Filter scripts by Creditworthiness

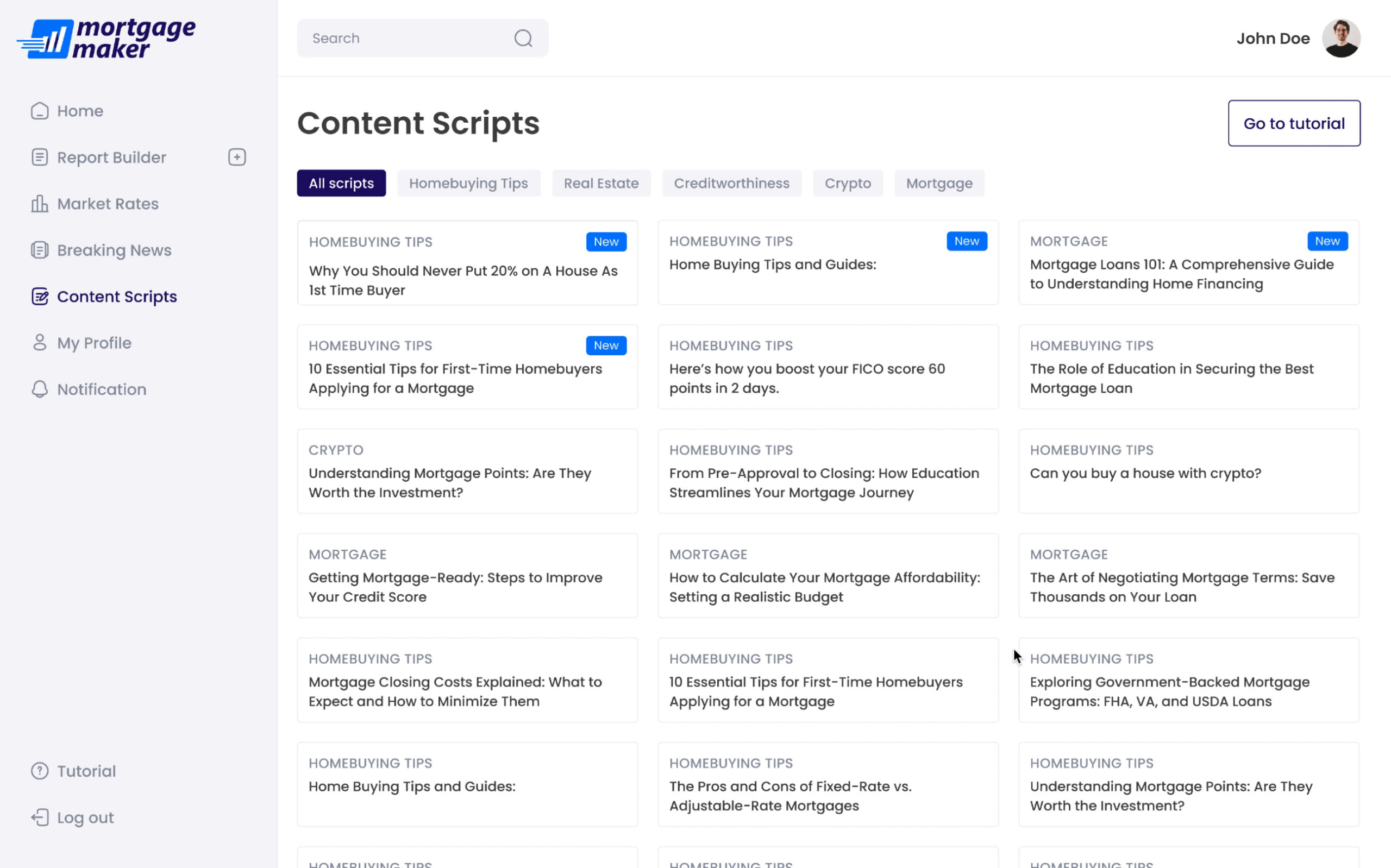pyautogui.click(x=731, y=183)
